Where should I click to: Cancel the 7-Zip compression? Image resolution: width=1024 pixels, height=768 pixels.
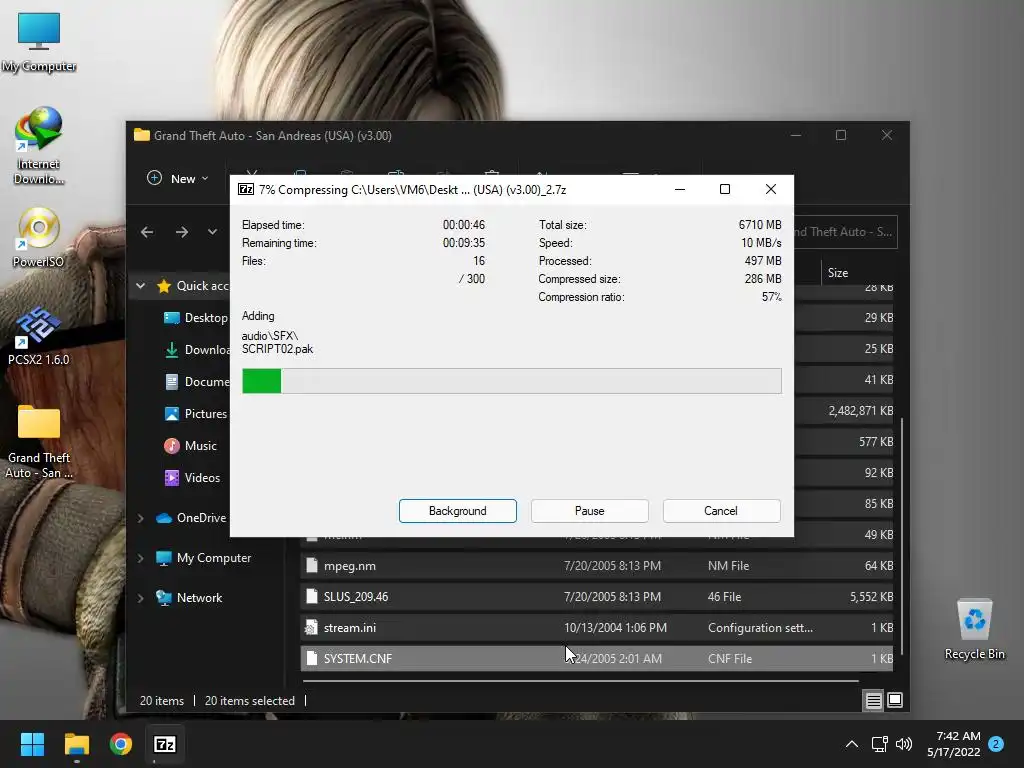click(x=721, y=511)
